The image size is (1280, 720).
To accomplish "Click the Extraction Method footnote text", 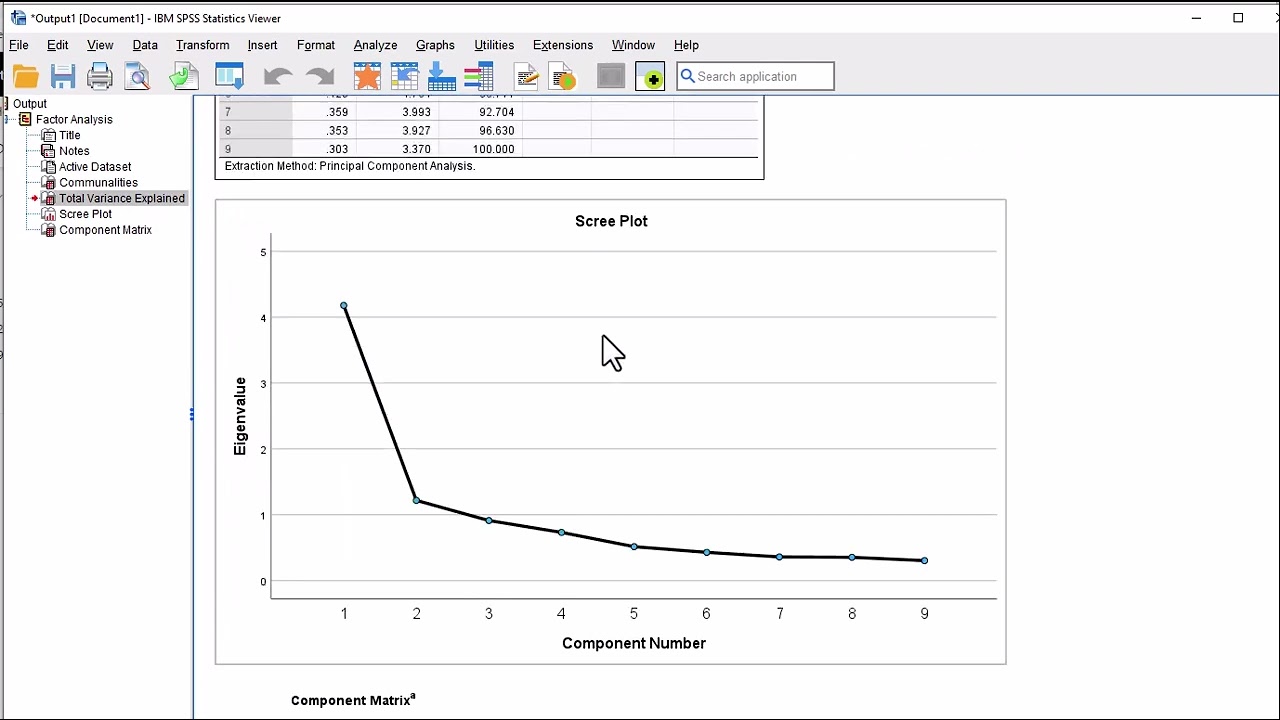I will coord(349,166).
